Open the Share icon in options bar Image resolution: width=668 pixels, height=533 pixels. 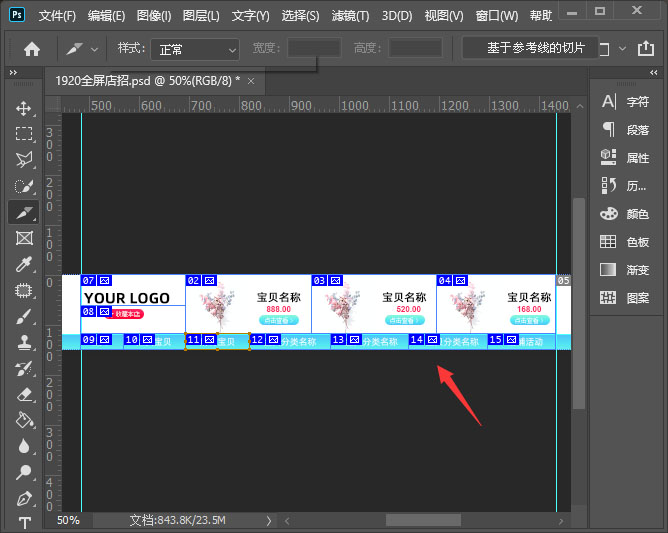[x=646, y=48]
